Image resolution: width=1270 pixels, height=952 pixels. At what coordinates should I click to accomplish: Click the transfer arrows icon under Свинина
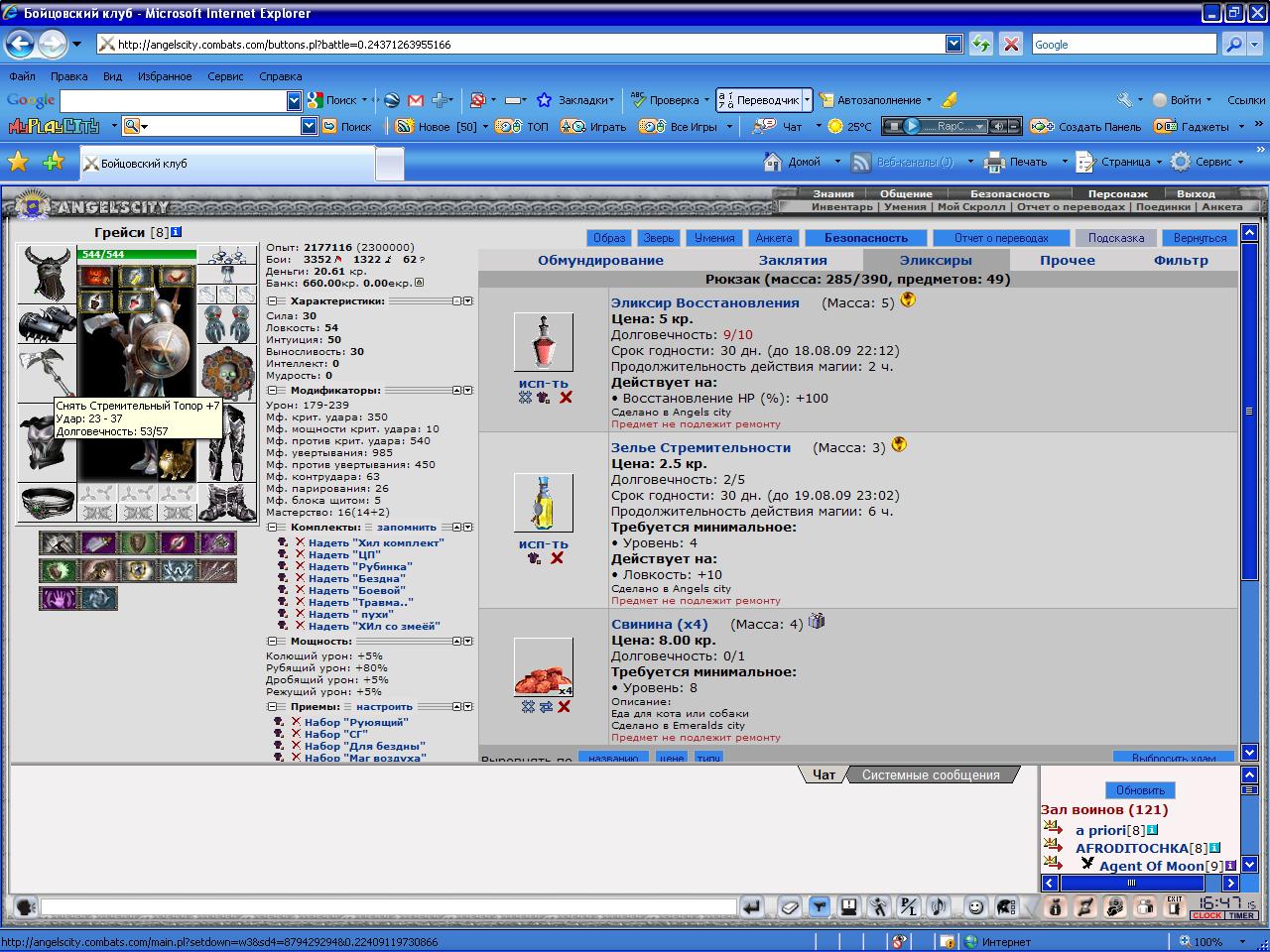(546, 706)
